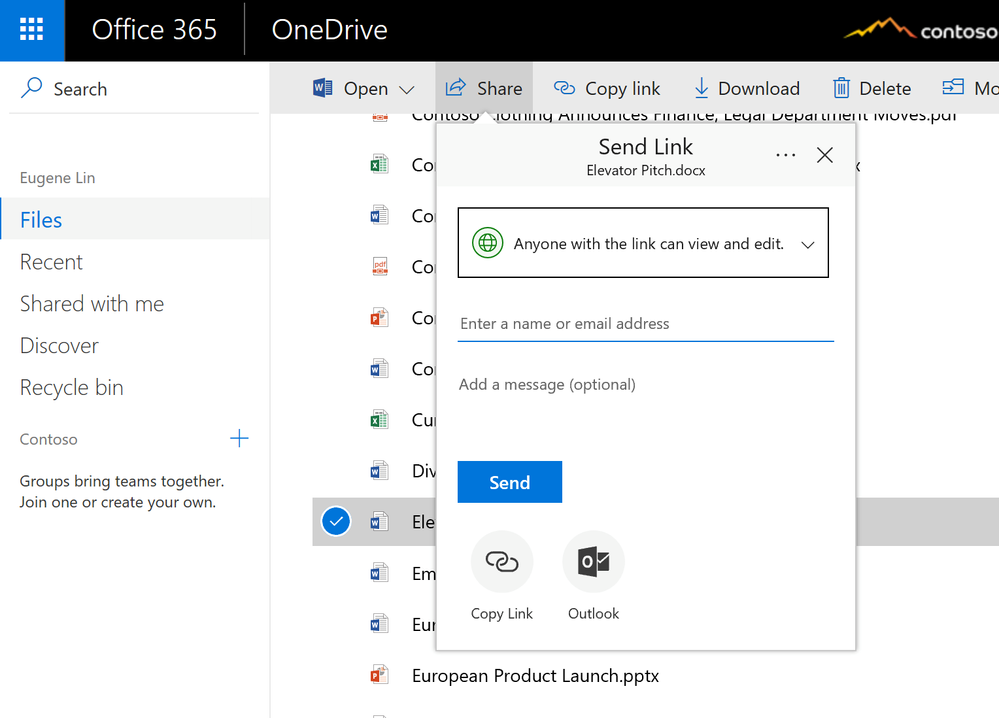Viewport: 999px width, 718px height.
Task: Click the Office 365 title link
Action: [x=154, y=30]
